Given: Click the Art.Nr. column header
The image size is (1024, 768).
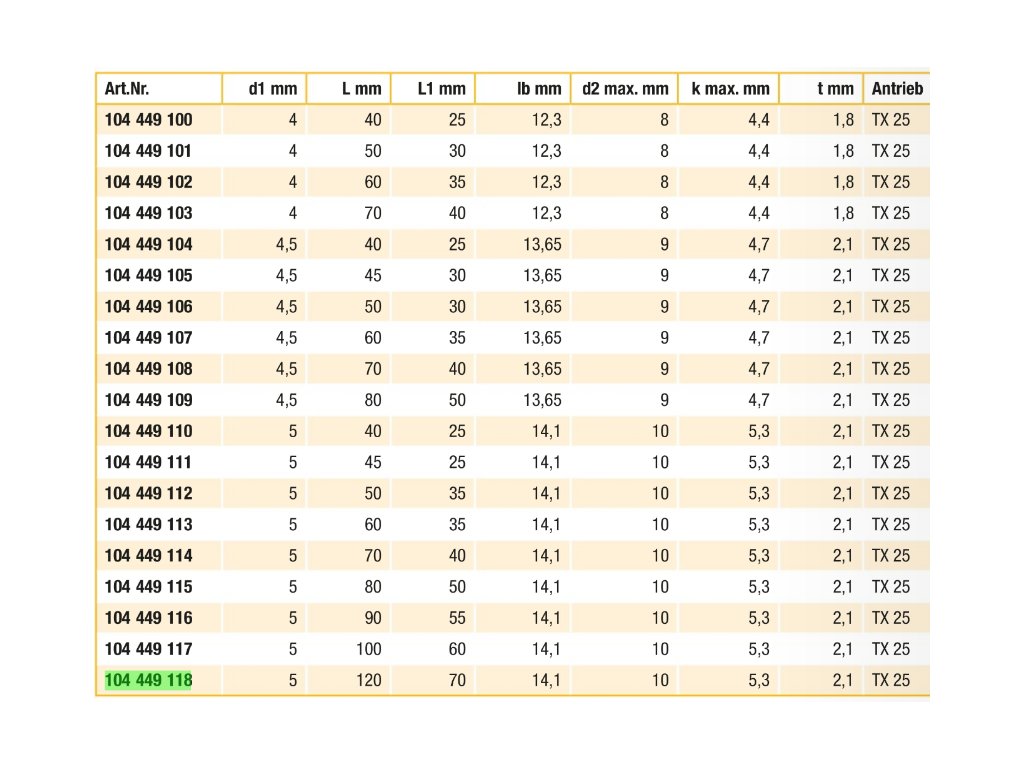Looking at the screenshot, I should pos(127,88).
